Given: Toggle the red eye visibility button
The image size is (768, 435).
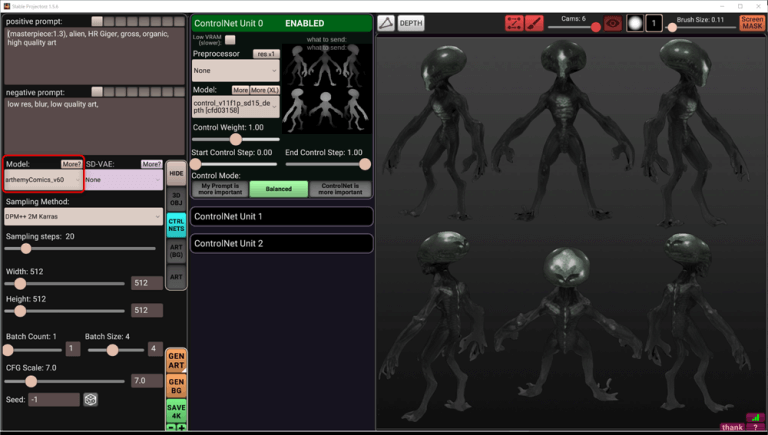Looking at the screenshot, I should [x=612, y=23].
